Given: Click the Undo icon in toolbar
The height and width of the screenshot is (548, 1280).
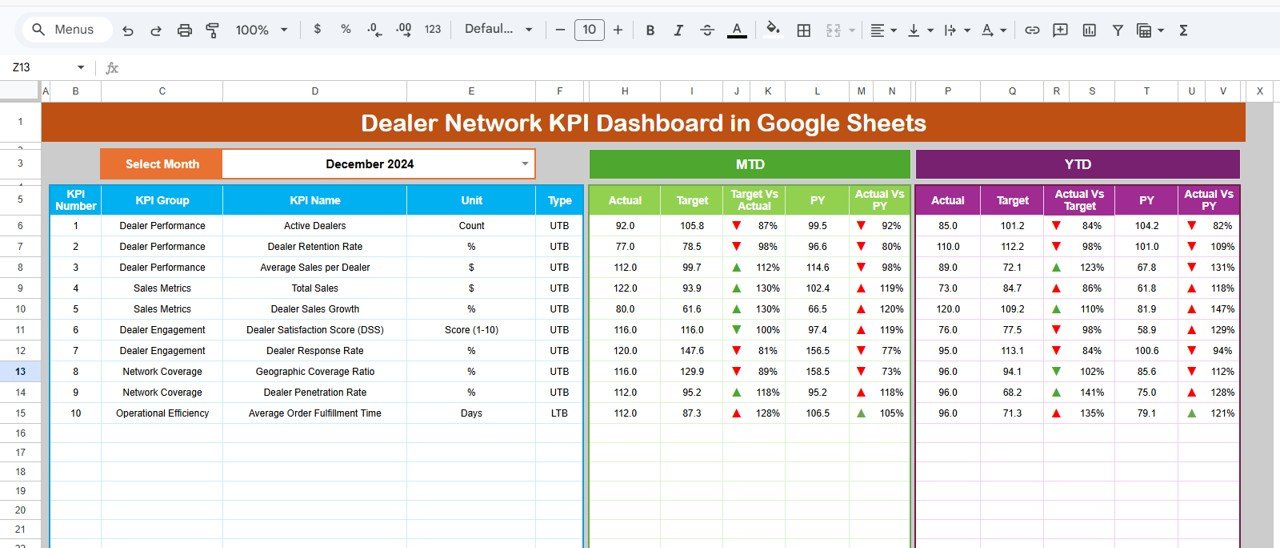Looking at the screenshot, I should click(128, 30).
